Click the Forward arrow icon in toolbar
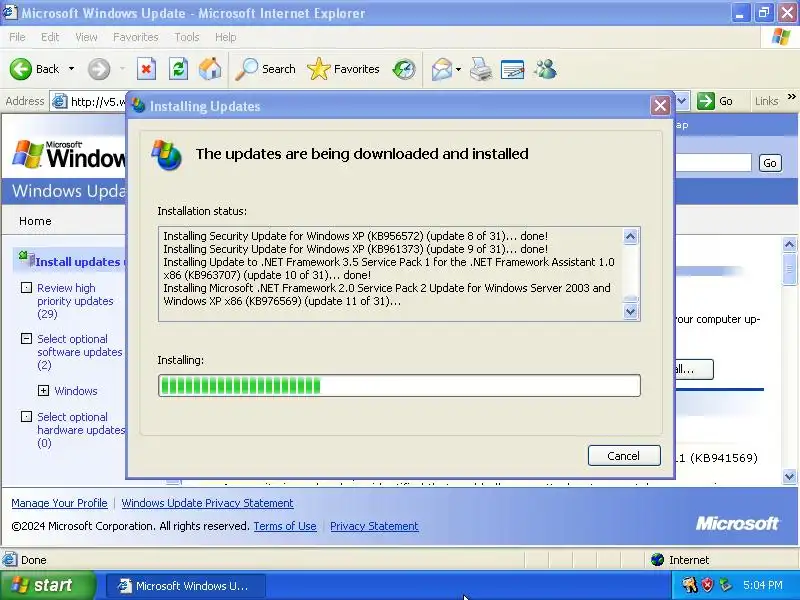 click(98, 69)
